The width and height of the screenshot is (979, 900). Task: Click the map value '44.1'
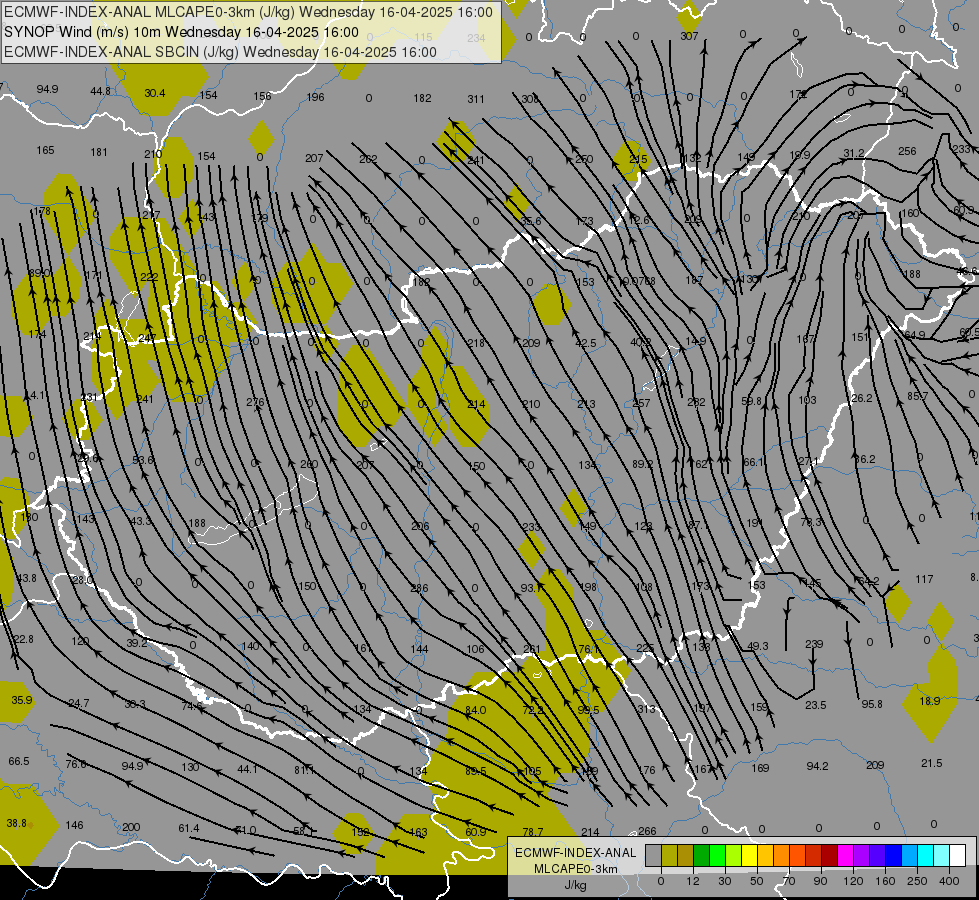(x=248, y=769)
